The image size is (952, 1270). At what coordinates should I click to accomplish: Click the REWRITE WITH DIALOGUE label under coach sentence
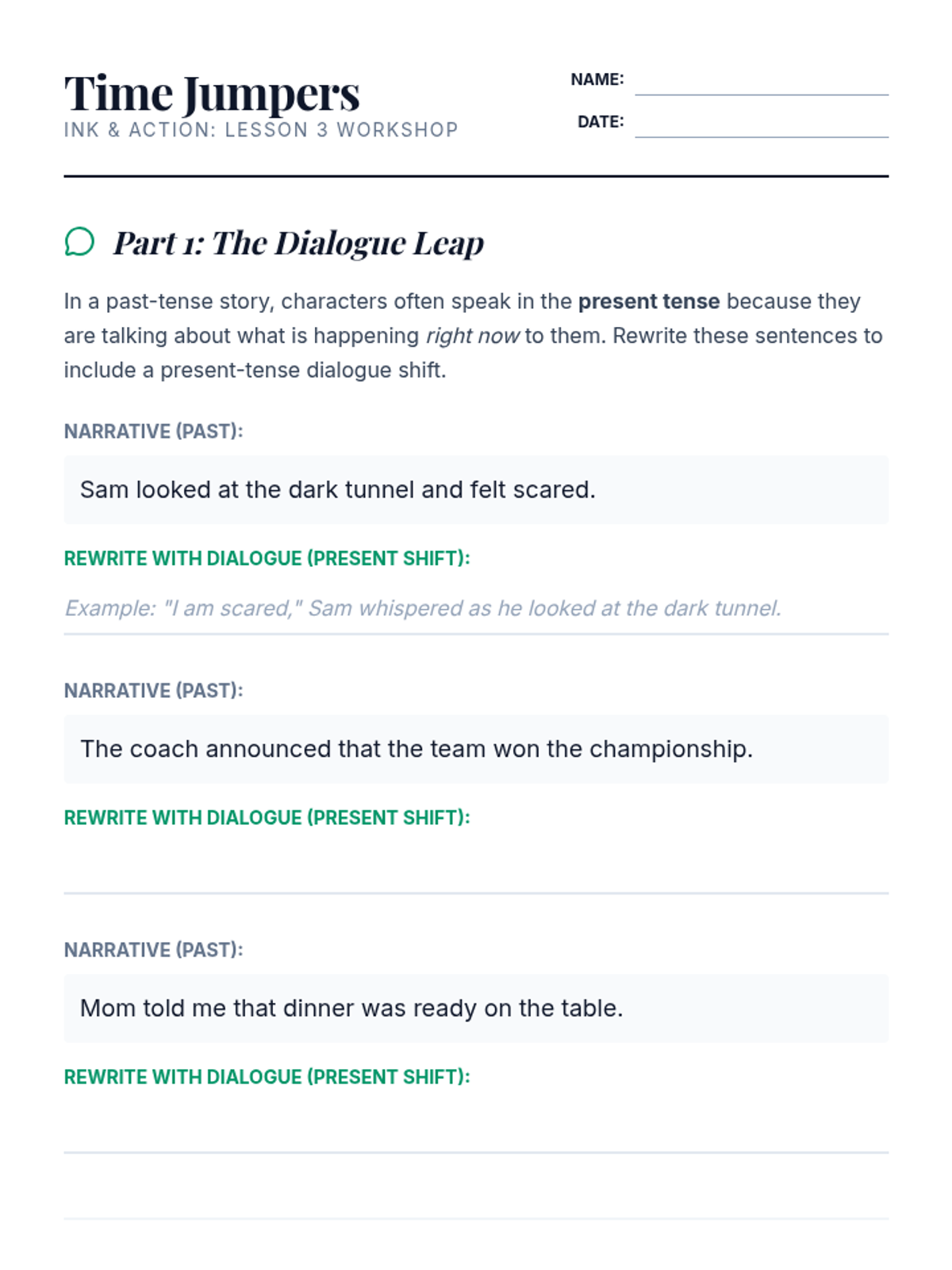coord(267,818)
